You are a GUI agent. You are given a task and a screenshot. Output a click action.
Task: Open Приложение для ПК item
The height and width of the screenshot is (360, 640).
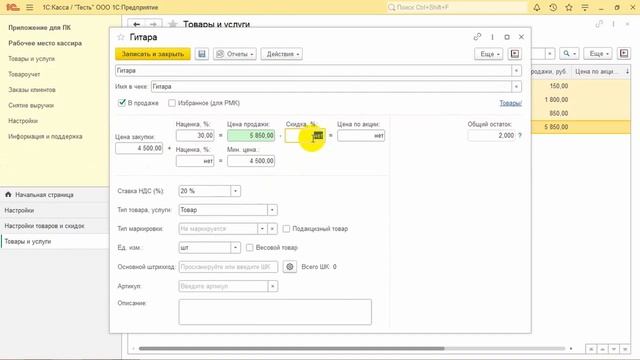coord(39,28)
